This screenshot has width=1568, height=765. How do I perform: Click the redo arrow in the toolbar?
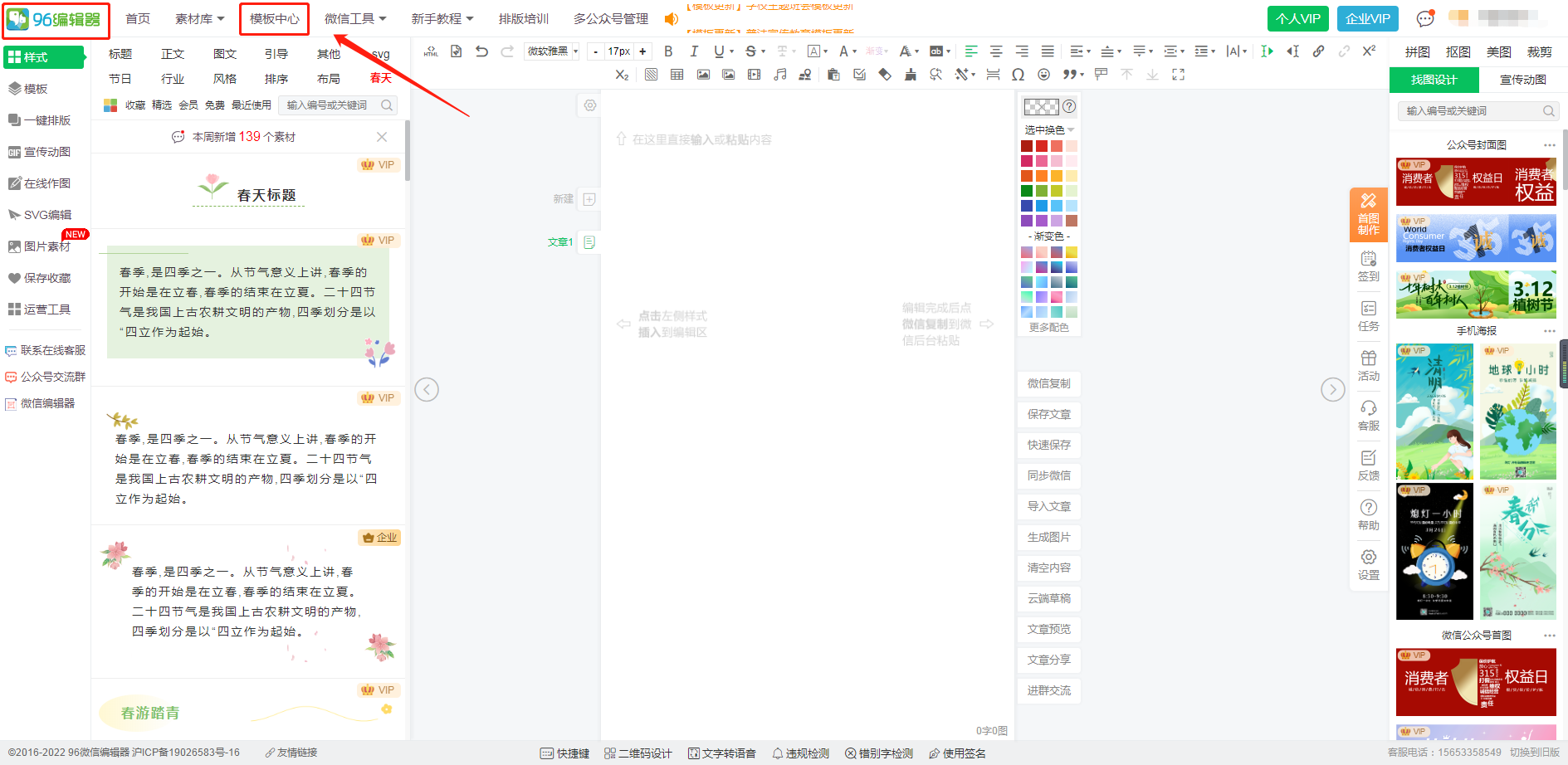[507, 51]
